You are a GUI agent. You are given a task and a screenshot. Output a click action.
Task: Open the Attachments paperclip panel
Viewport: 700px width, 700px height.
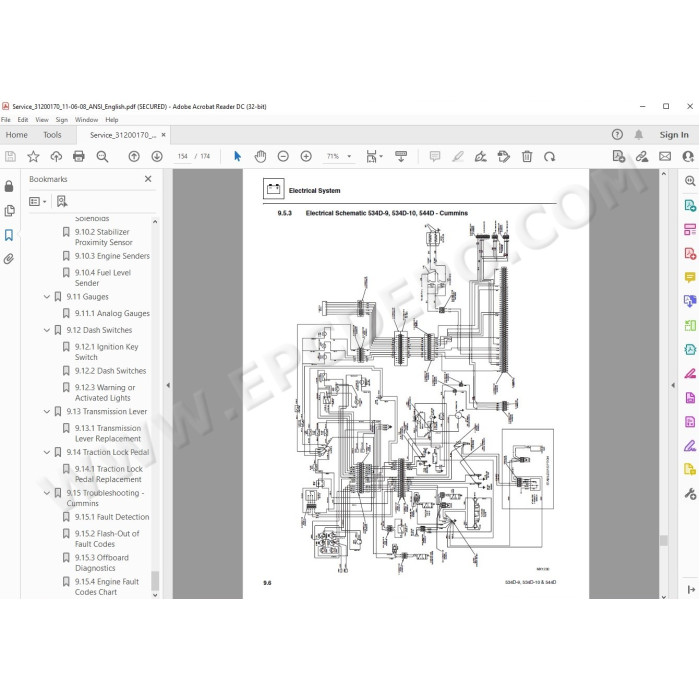(x=9, y=259)
